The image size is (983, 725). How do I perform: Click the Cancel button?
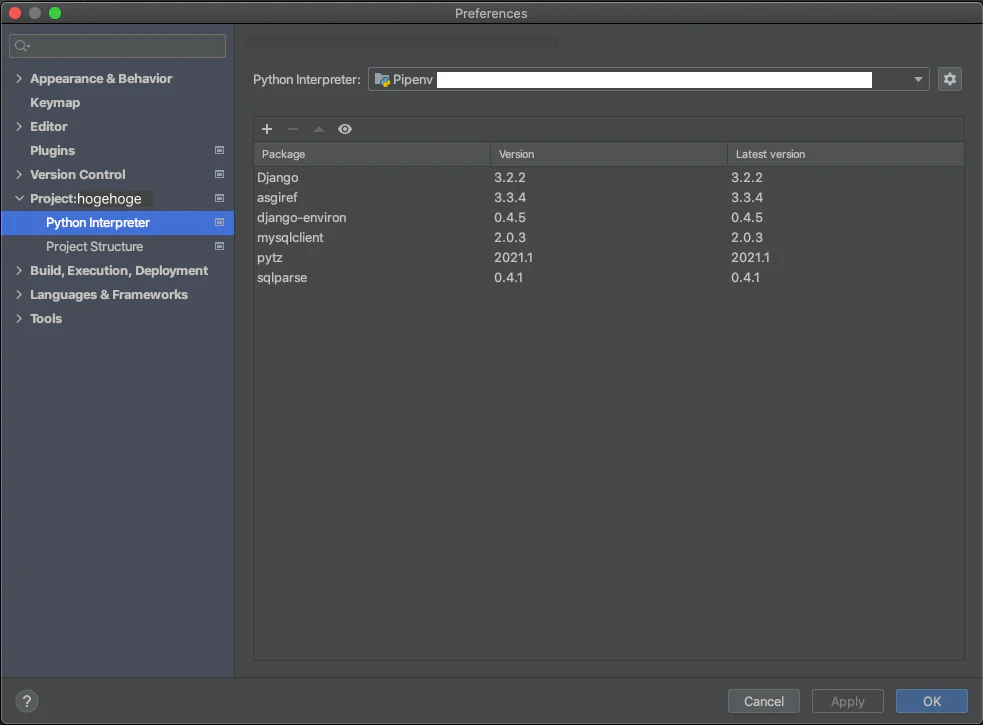click(x=764, y=701)
